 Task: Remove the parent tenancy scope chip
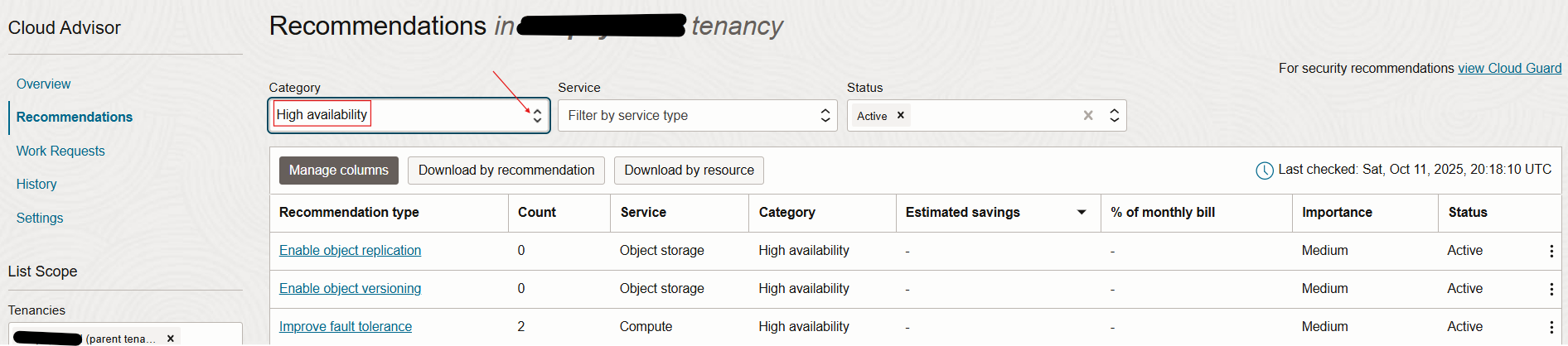(171, 339)
